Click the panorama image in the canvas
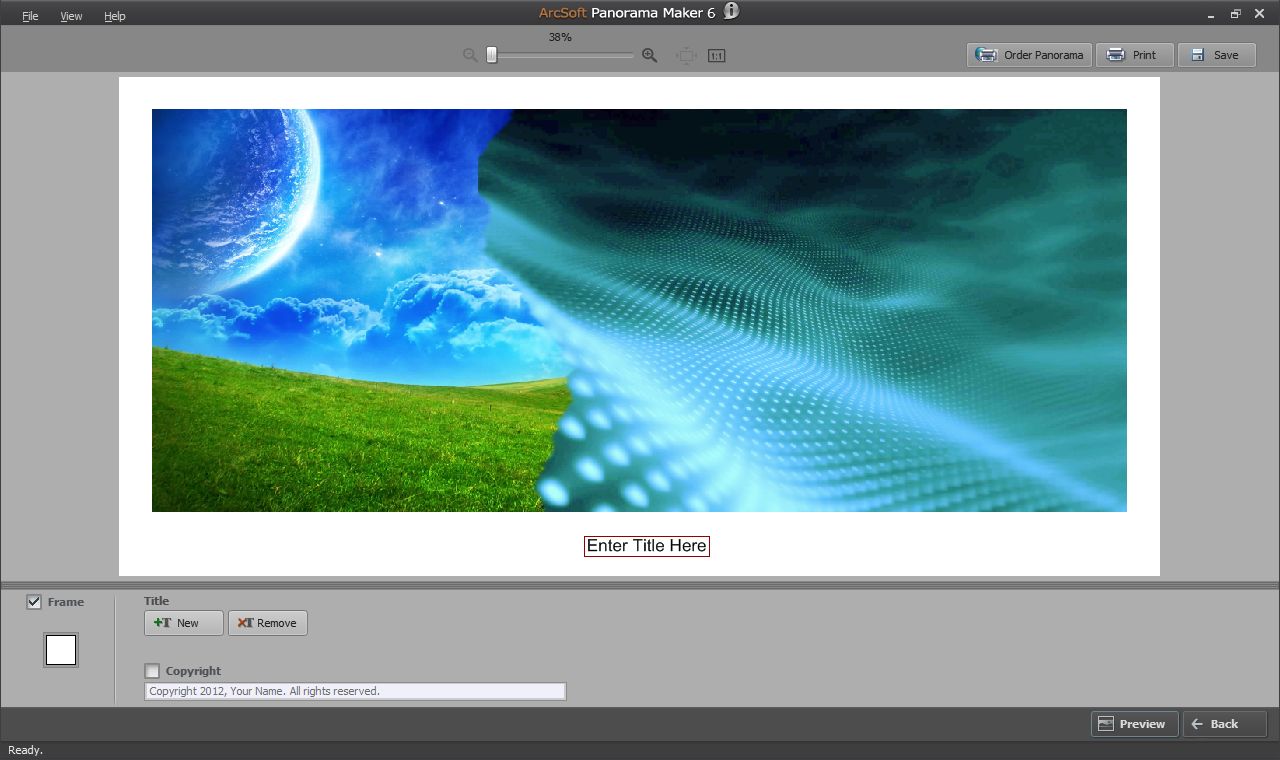 coord(639,310)
